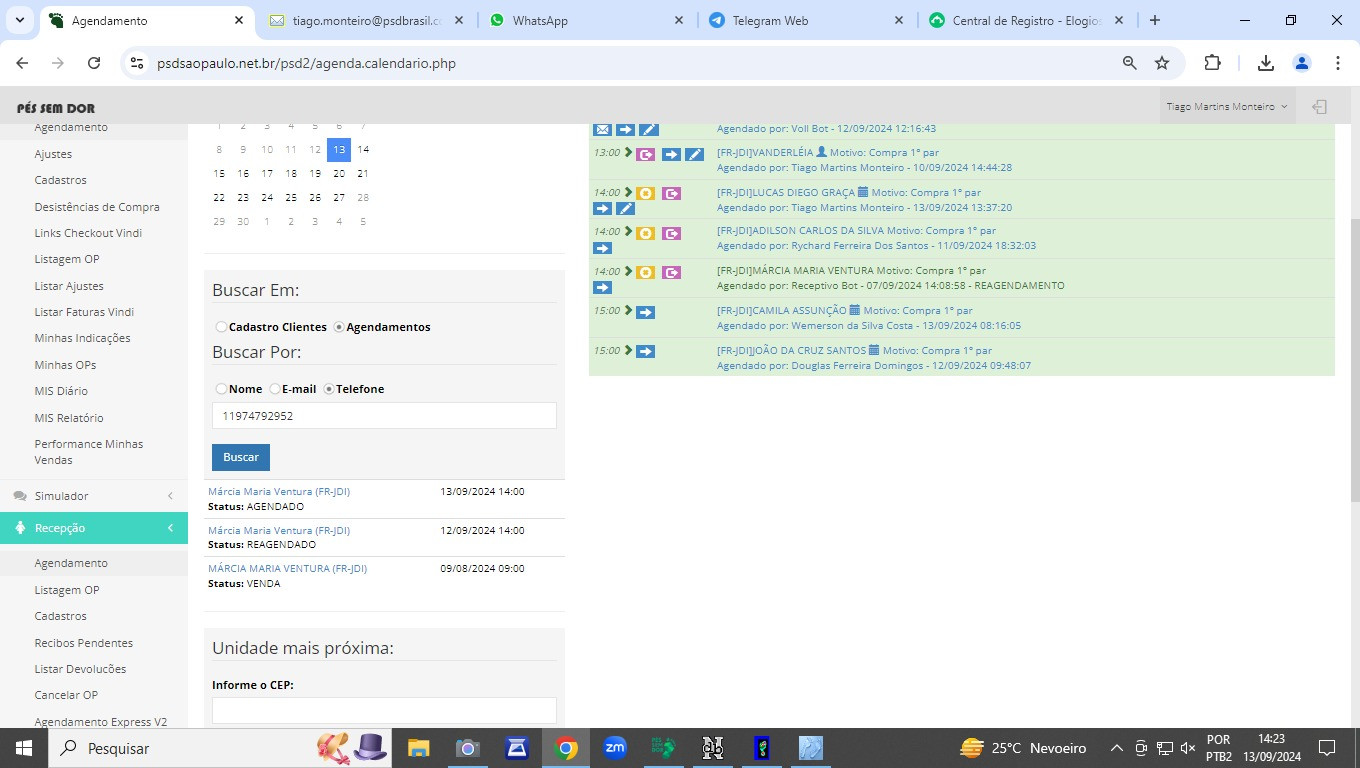The width and height of the screenshot is (1360, 768).
Task: Open Chrome downloads icon
Action: pyautogui.click(x=1265, y=63)
